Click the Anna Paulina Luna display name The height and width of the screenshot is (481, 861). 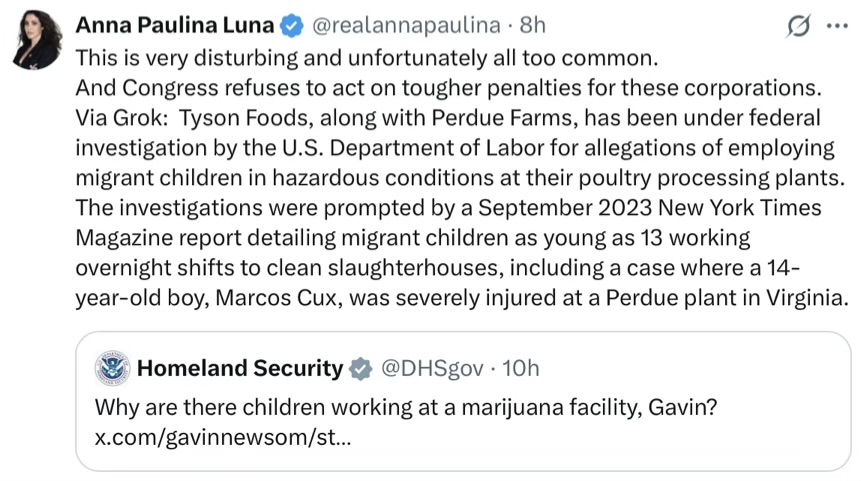(x=175, y=25)
